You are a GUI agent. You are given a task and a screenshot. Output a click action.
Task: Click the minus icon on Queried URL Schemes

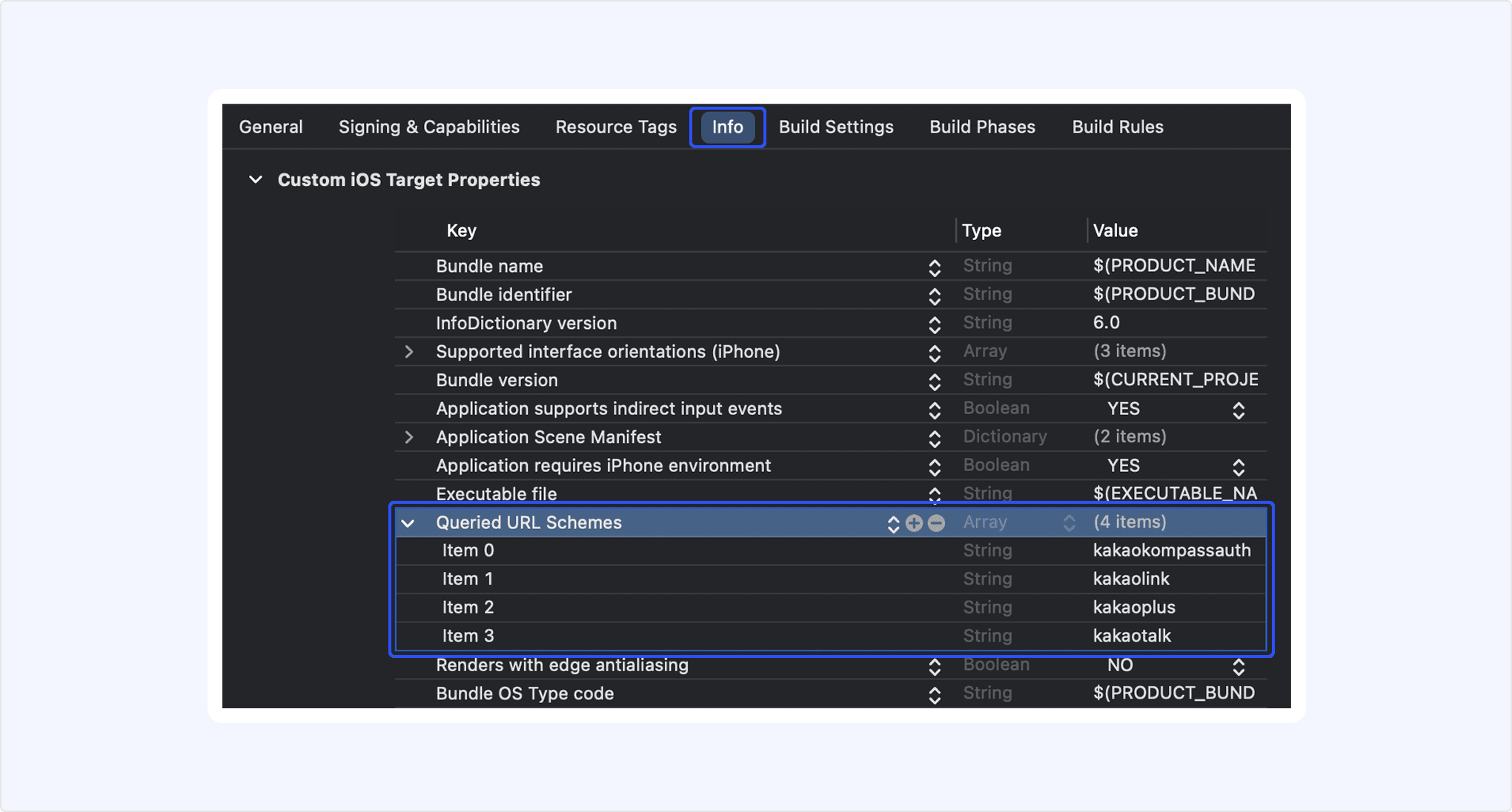pyautogui.click(x=937, y=523)
